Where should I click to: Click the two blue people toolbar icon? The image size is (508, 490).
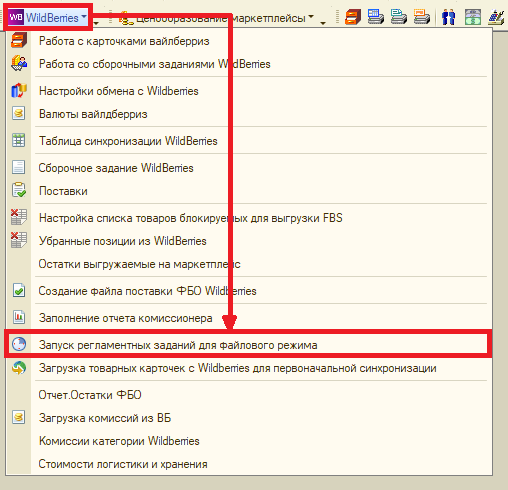point(448,17)
